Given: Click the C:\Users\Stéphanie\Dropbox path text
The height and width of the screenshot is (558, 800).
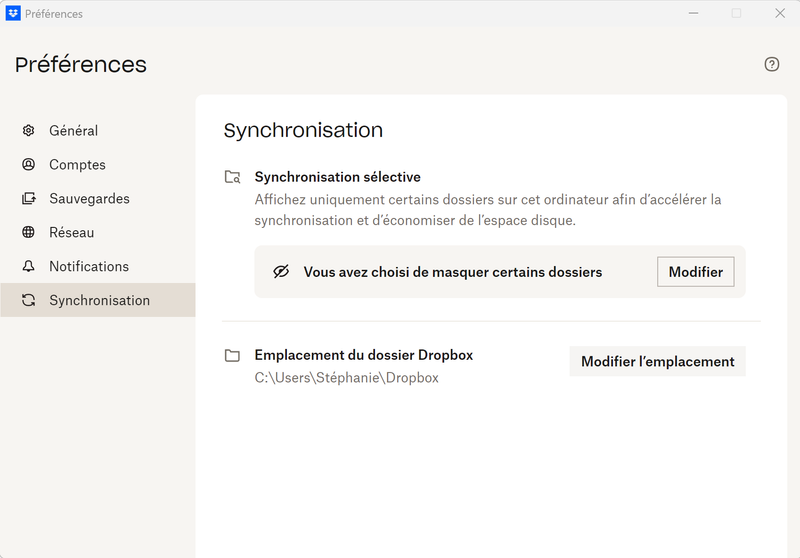Looking at the screenshot, I should tap(346, 378).
